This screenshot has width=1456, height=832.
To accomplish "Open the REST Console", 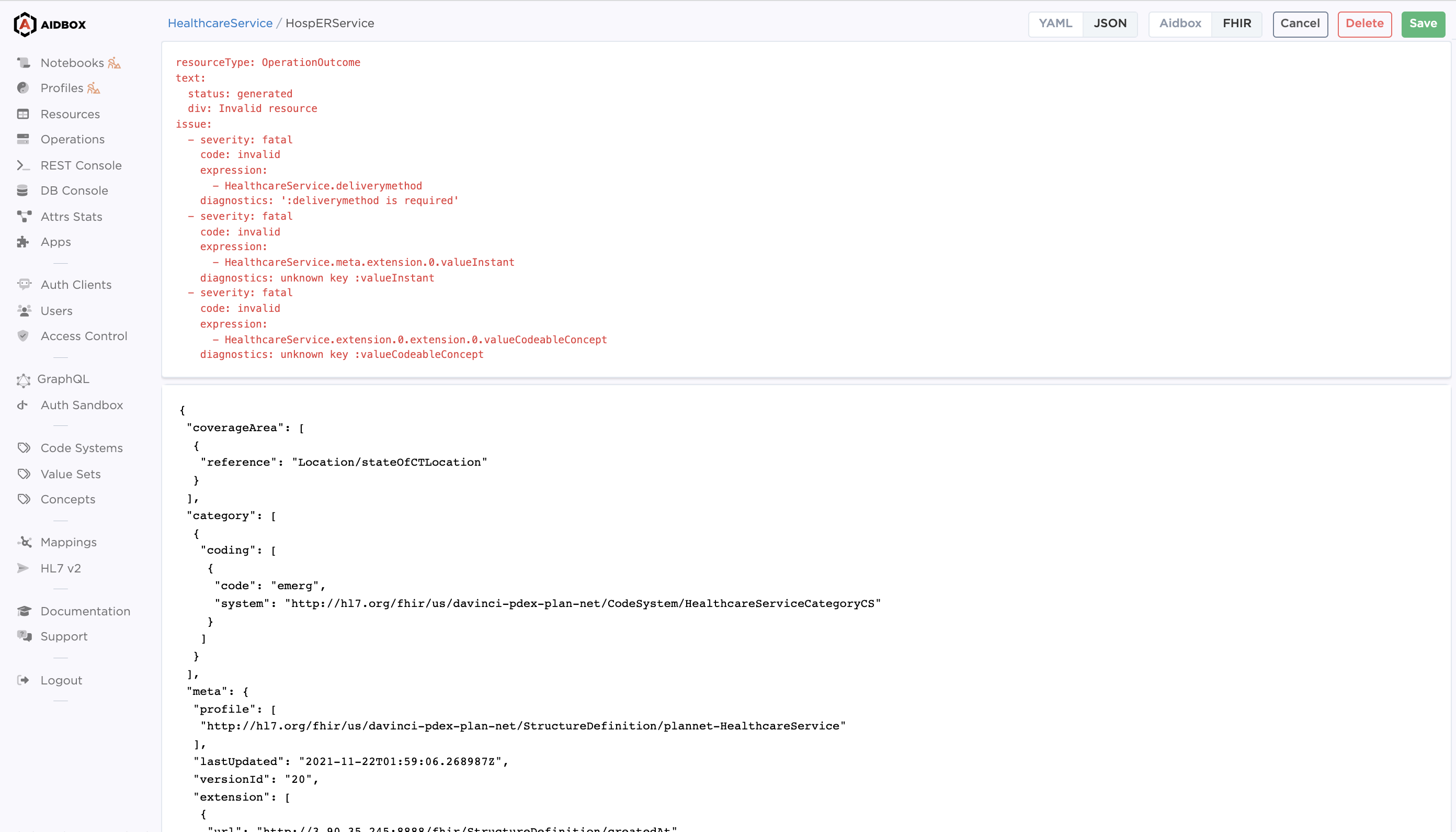I will coord(81,165).
